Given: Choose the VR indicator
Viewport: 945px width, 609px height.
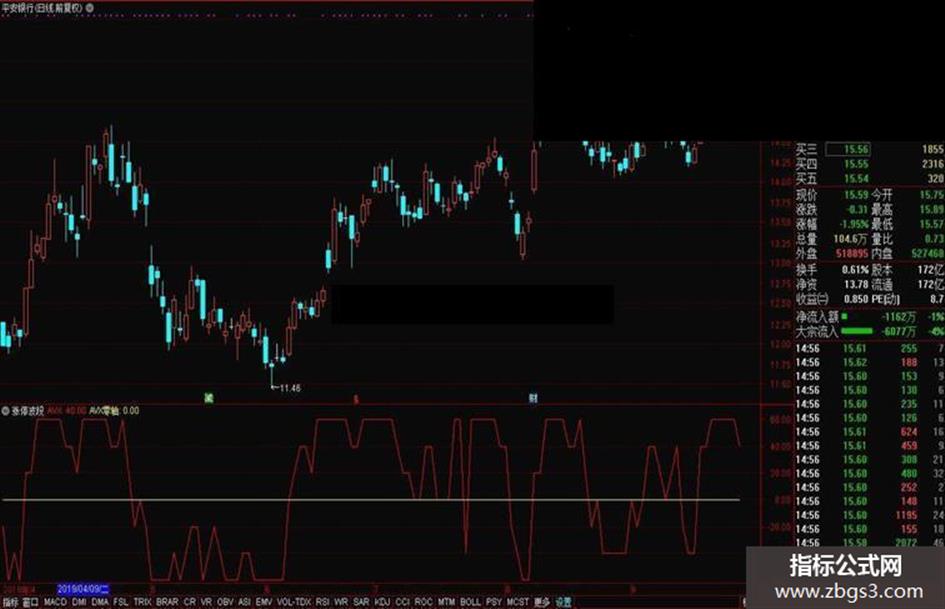Looking at the screenshot, I should click(206, 602).
